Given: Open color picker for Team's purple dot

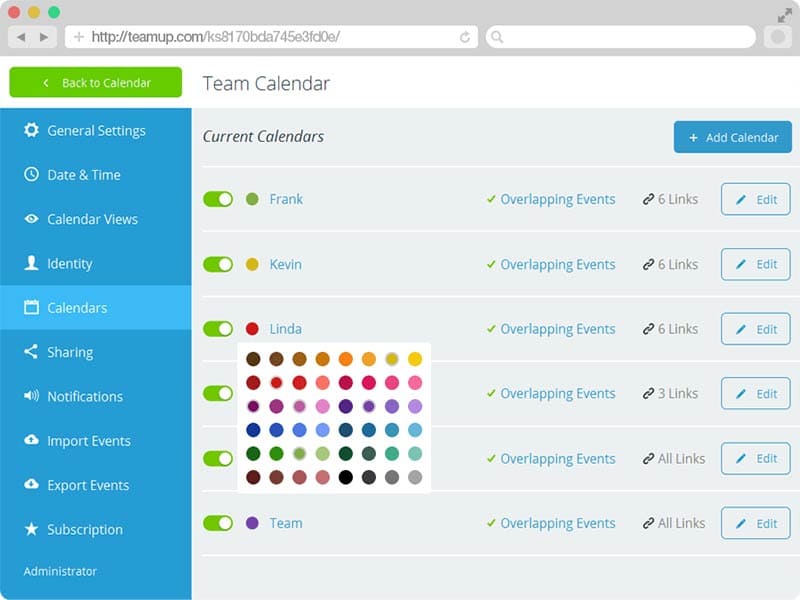Looking at the screenshot, I should tap(252, 523).
